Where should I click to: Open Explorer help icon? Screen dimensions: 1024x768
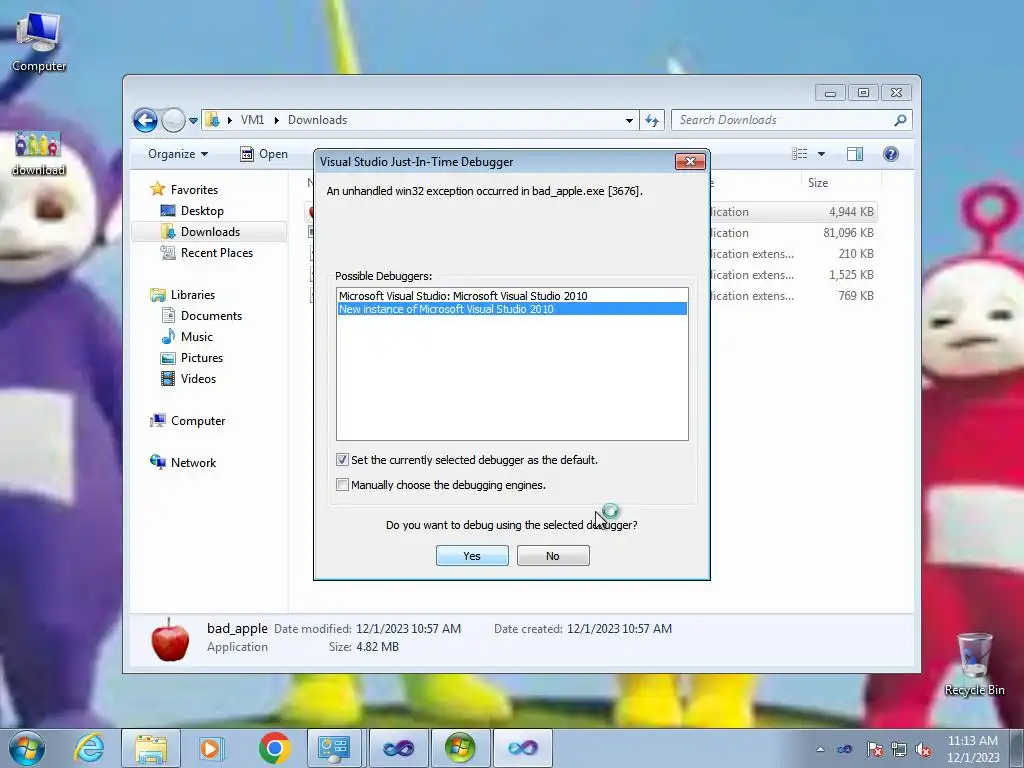(x=891, y=154)
